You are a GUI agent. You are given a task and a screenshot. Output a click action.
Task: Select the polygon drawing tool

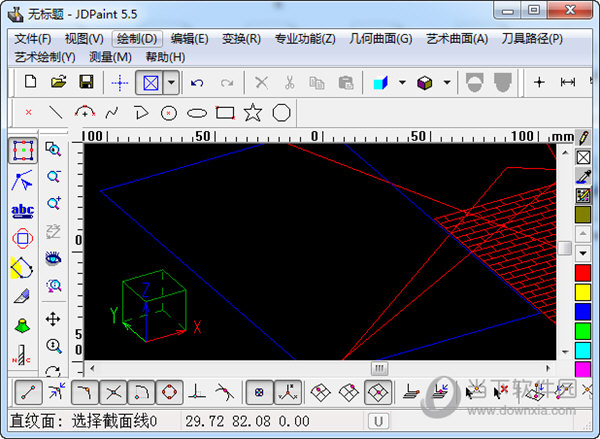(x=281, y=113)
